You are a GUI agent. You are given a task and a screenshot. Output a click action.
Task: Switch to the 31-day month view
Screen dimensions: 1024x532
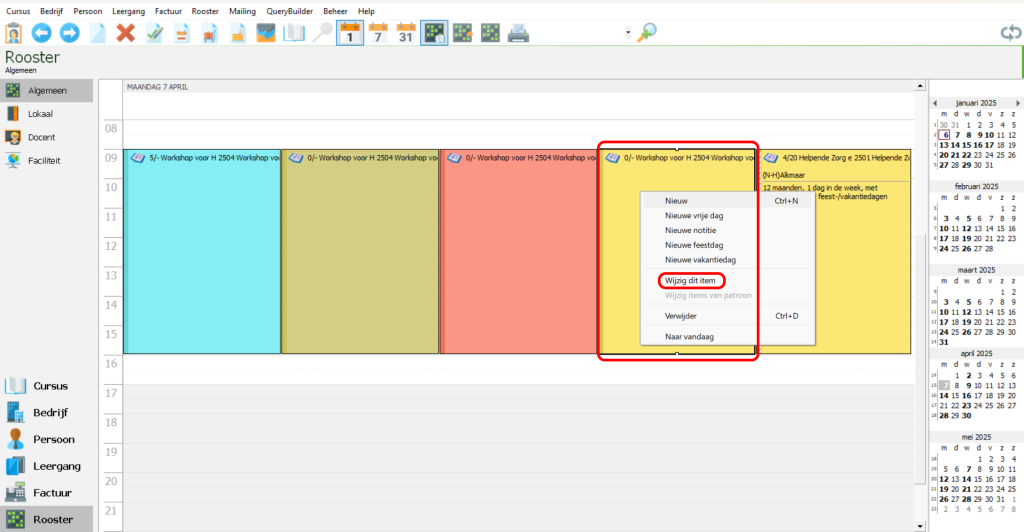tap(406, 33)
